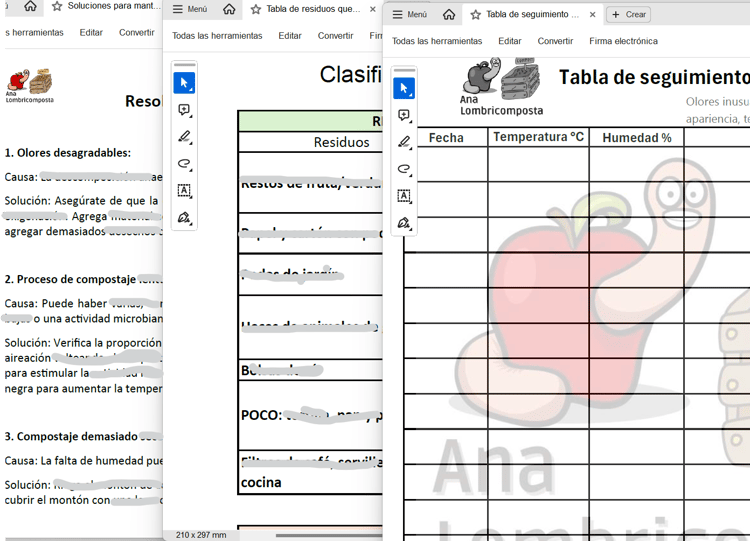
Task: Open Menú in the residuos window
Action: click(190, 9)
